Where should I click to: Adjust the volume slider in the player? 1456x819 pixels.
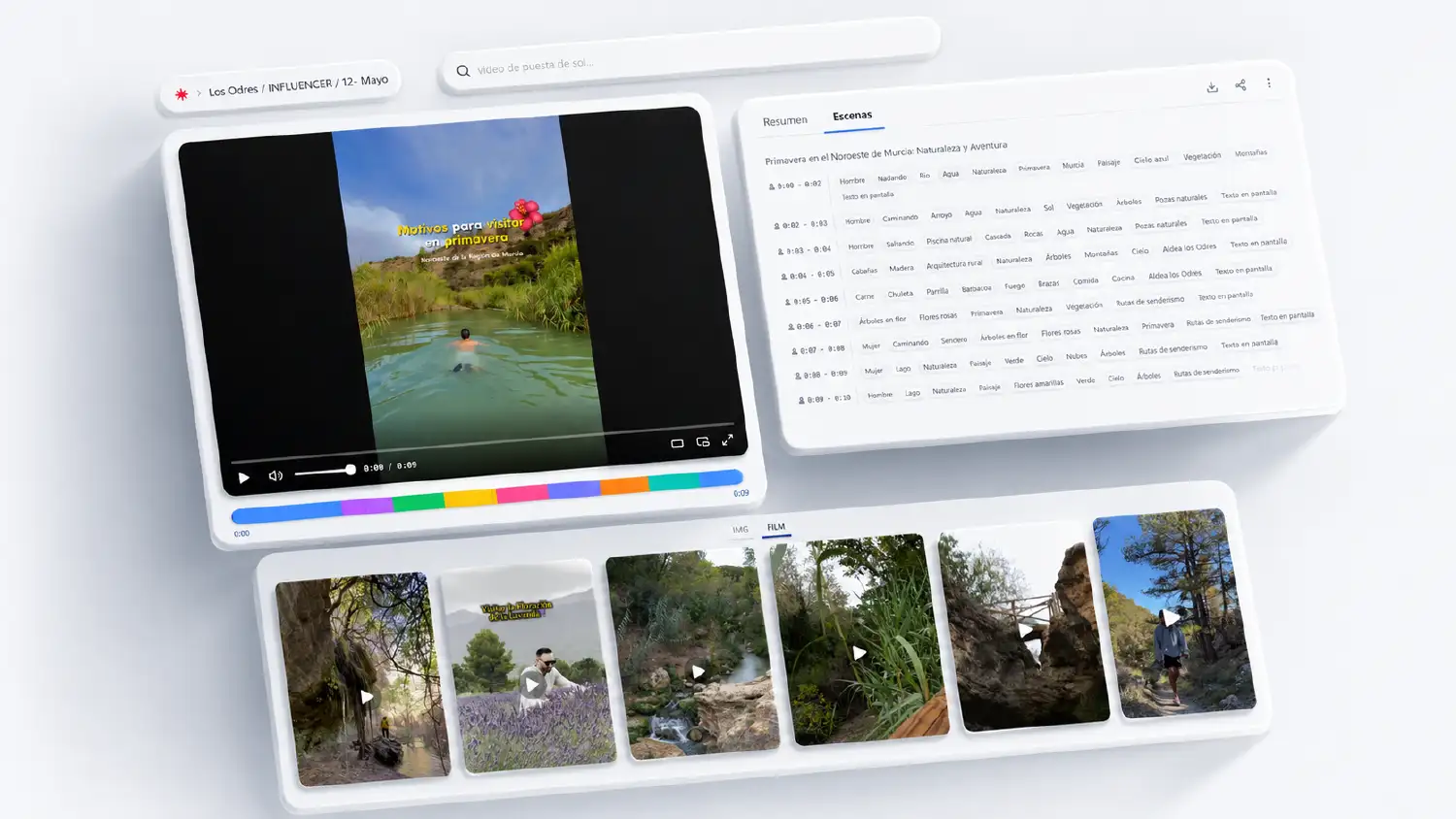click(x=324, y=472)
